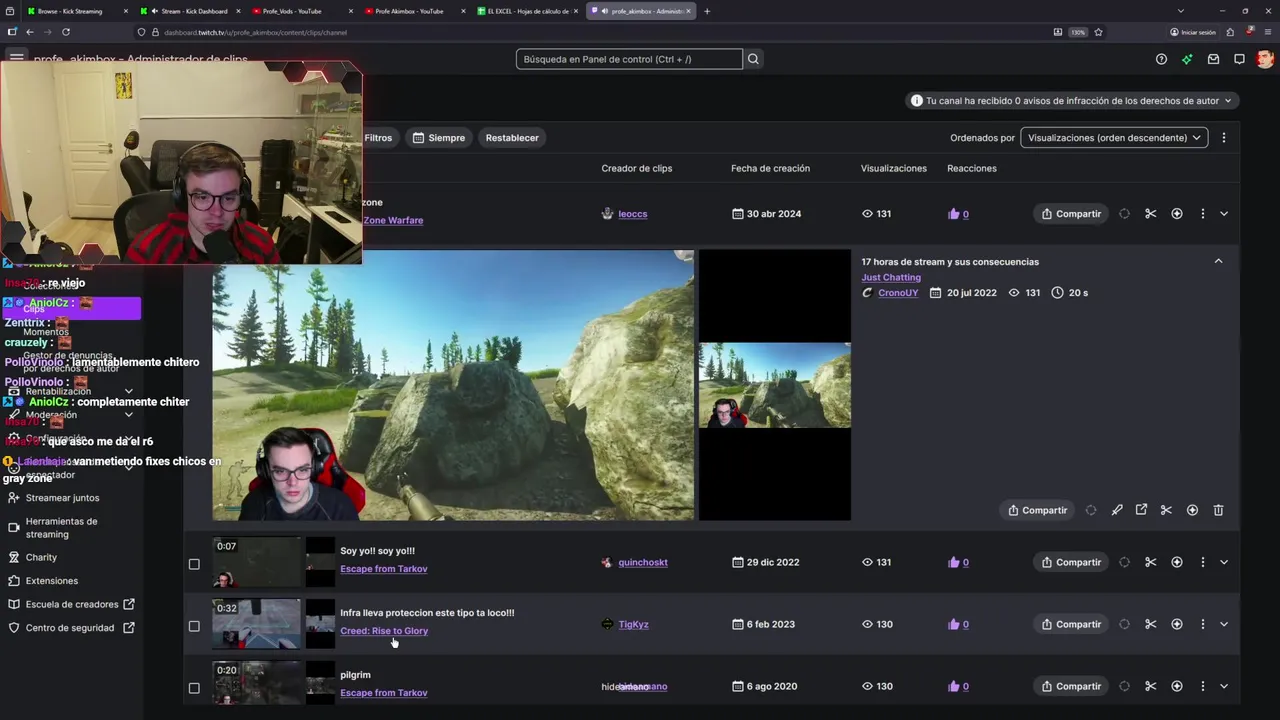Image resolution: width=1280 pixels, height=720 pixels.
Task: Click scissors icon in quinchoskt row
Action: (x=1150, y=562)
